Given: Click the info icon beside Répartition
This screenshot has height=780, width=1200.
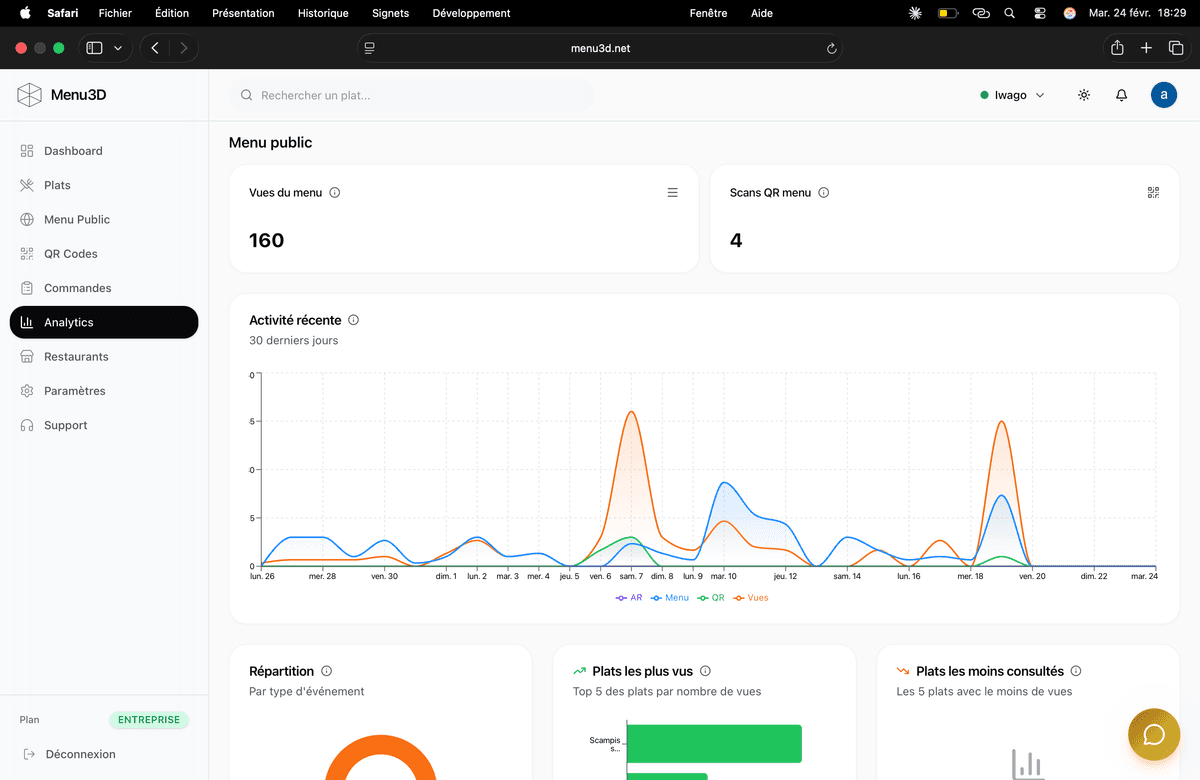Looking at the screenshot, I should point(327,671).
